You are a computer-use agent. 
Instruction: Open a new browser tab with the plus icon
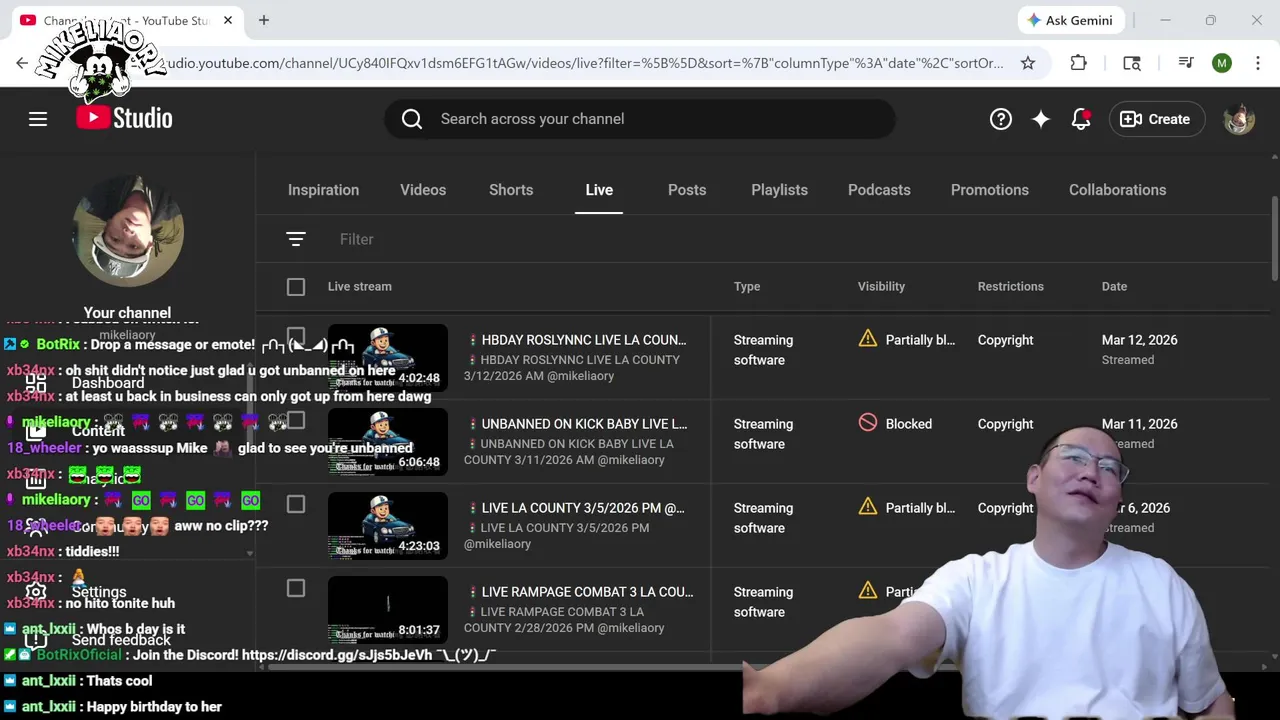coord(264,20)
